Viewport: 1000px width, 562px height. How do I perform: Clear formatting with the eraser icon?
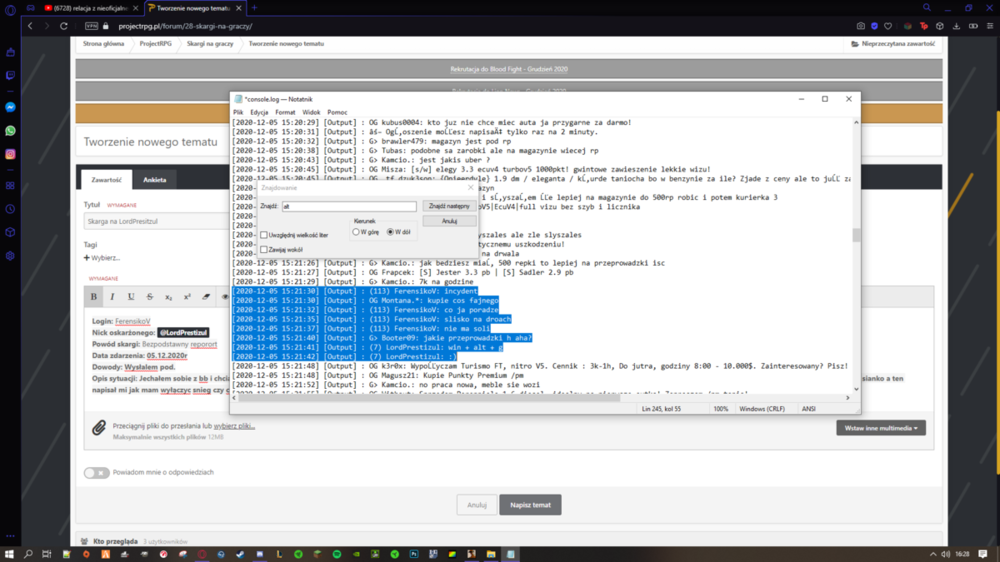click(x=206, y=297)
